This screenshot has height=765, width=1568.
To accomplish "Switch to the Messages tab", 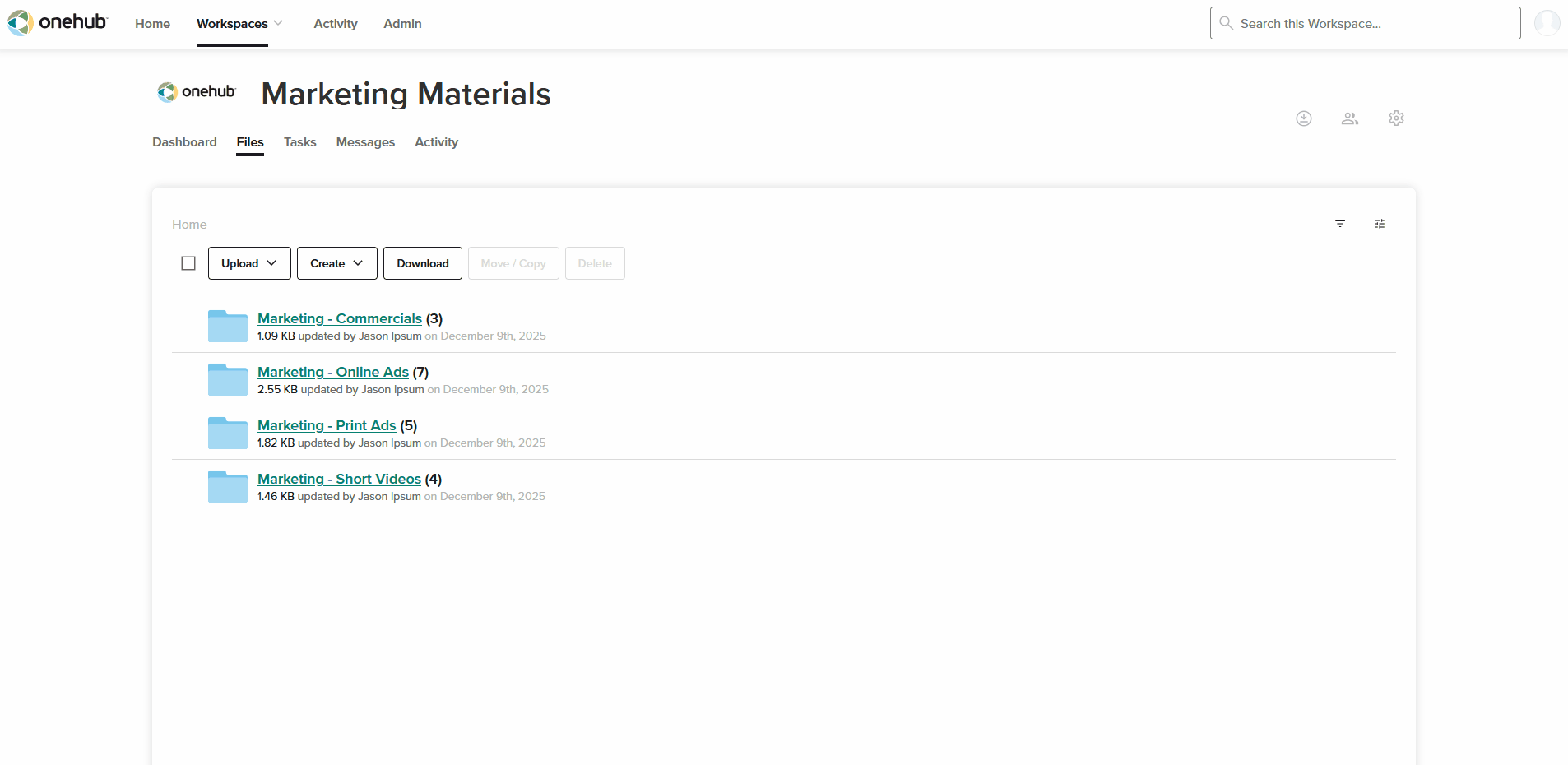I will point(365,142).
